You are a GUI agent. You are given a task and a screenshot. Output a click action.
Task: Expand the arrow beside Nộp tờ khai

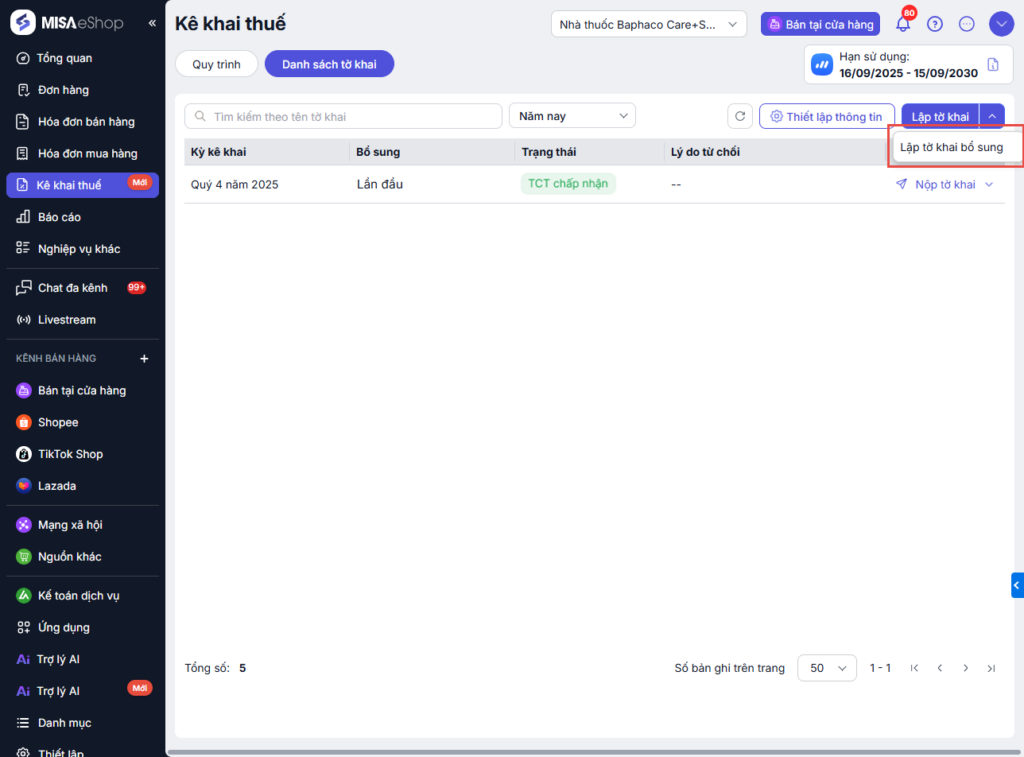pos(989,185)
